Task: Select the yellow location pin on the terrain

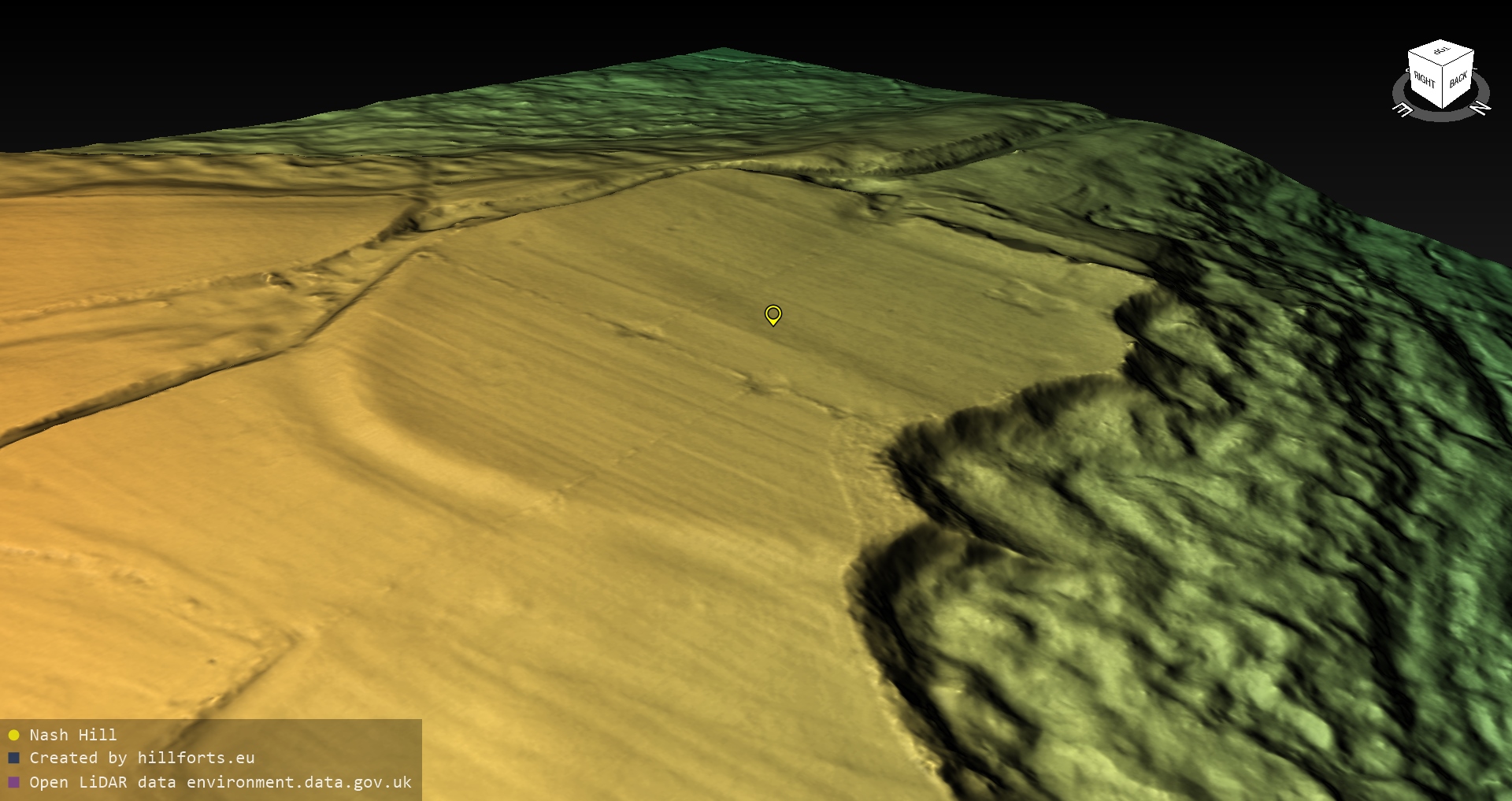Action: pyautogui.click(x=773, y=314)
